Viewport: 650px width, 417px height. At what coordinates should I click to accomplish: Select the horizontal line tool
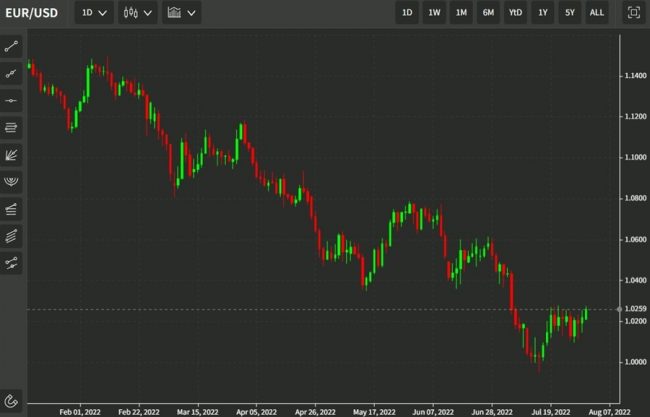click(12, 100)
